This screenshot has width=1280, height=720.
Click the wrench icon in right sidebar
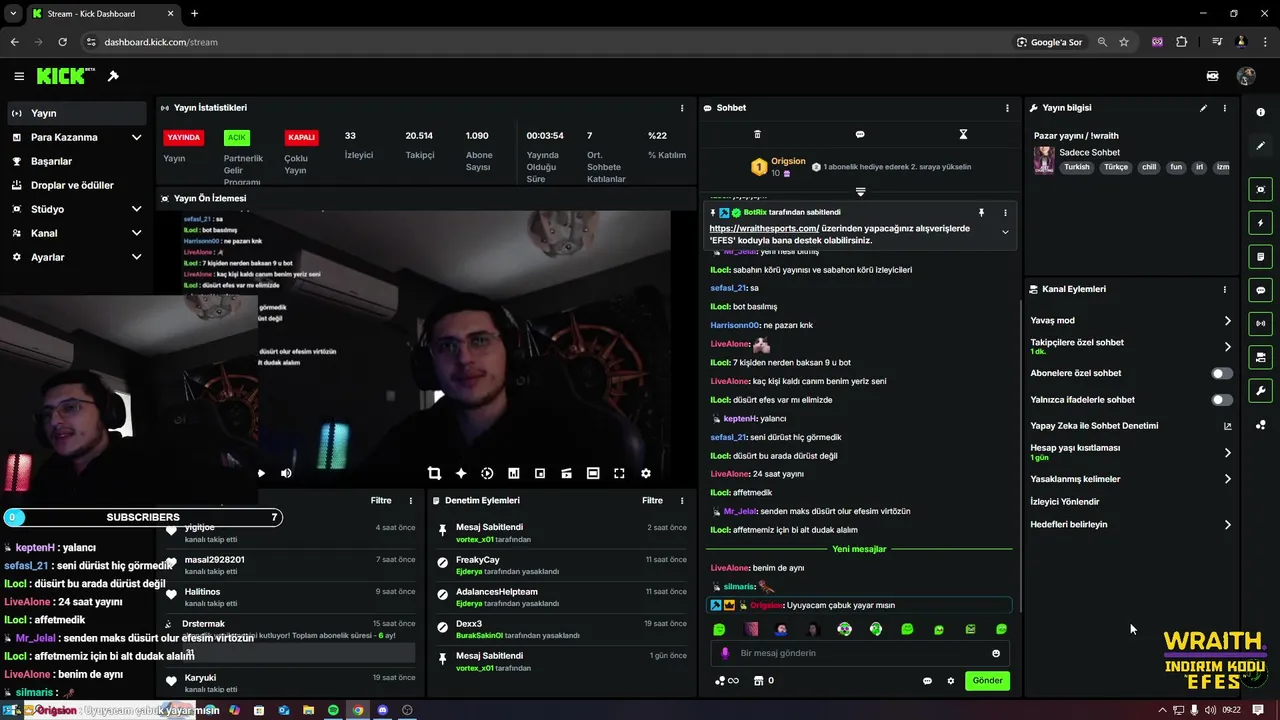click(1261, 391)
